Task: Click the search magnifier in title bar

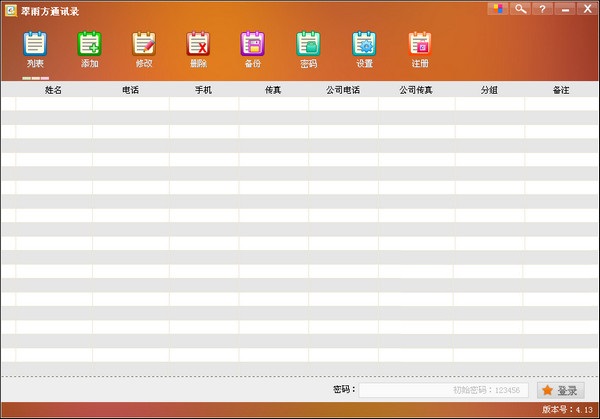Action: (520, 8)
